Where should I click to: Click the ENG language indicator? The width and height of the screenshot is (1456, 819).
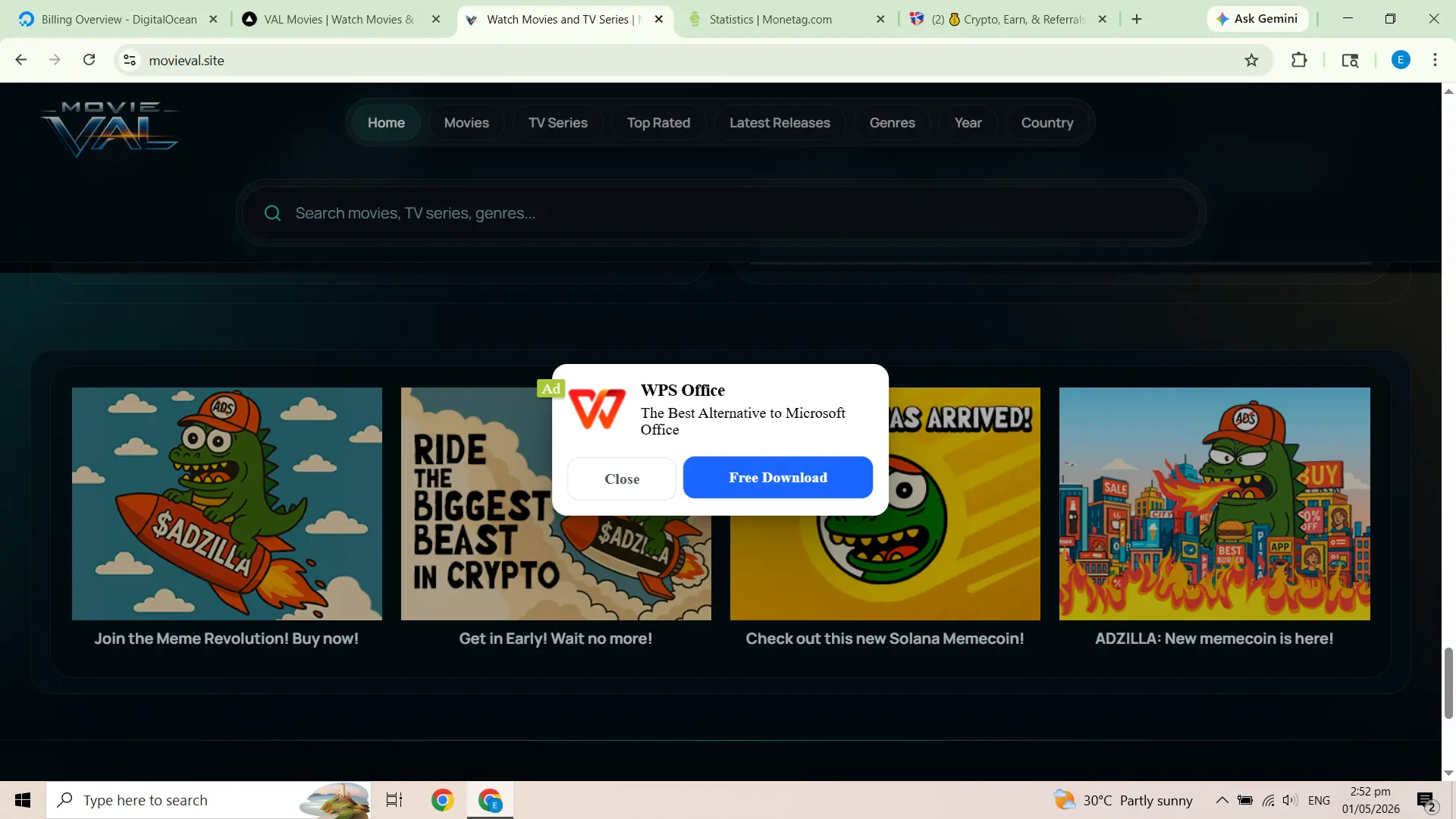1319,800
